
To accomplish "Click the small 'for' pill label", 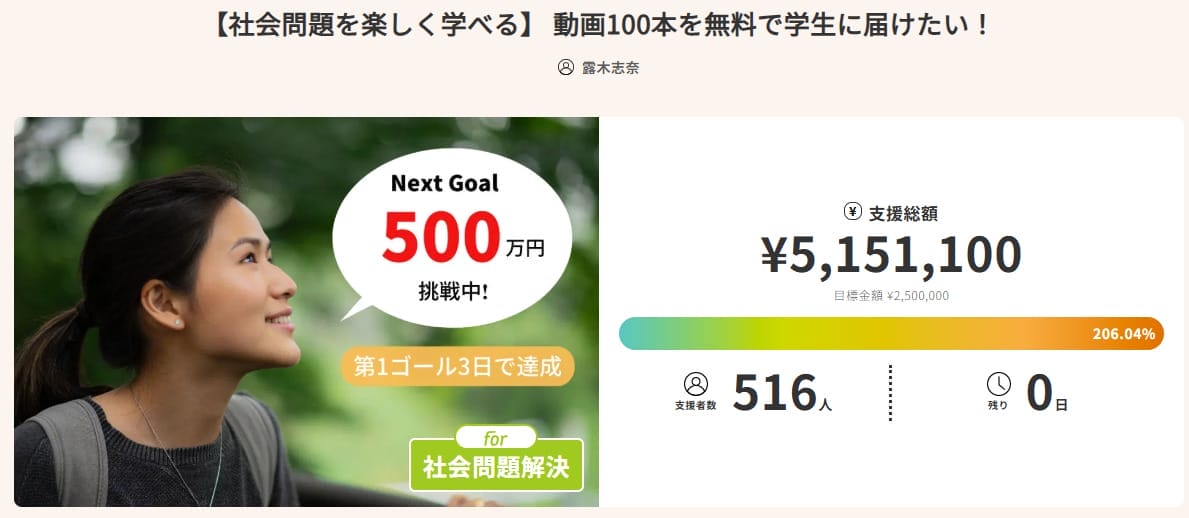I will (496, 438).
